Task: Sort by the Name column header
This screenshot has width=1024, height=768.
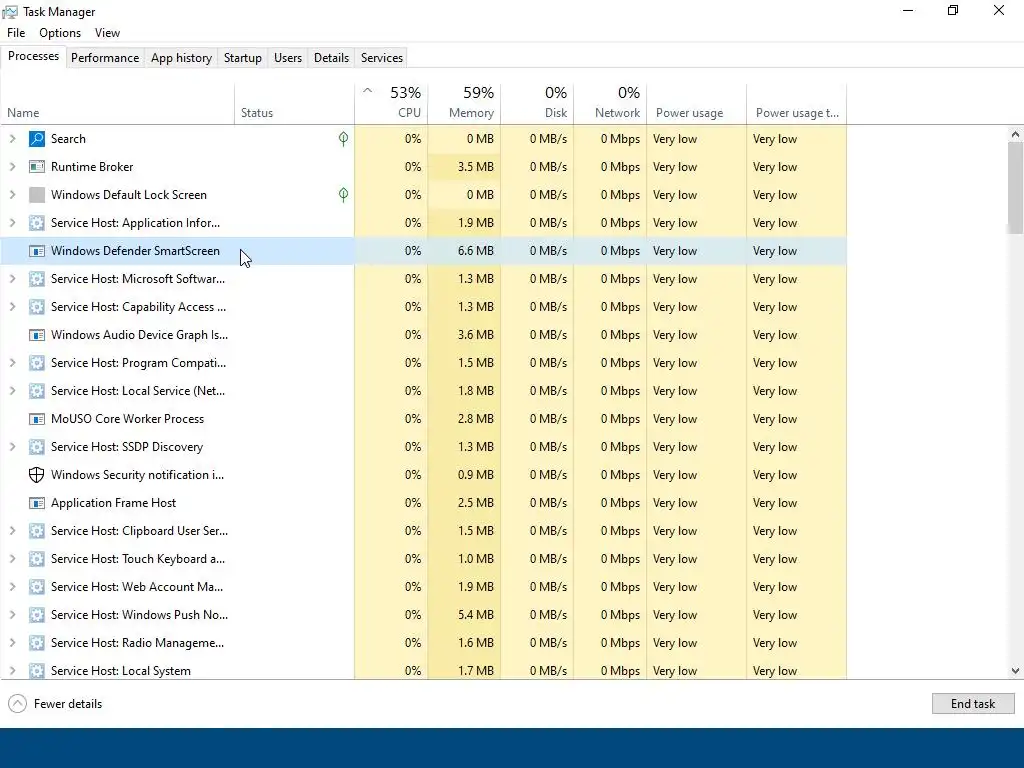Action: coord(118,104)
